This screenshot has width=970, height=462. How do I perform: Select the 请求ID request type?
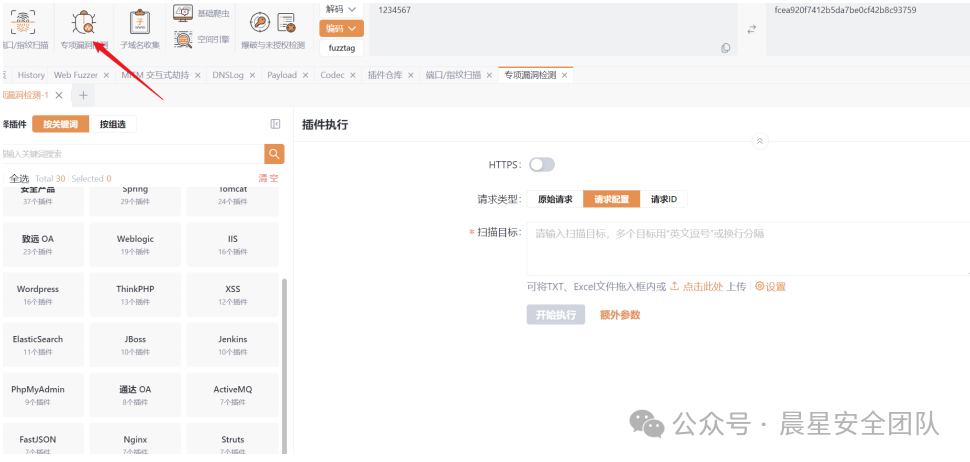[664, 199]
